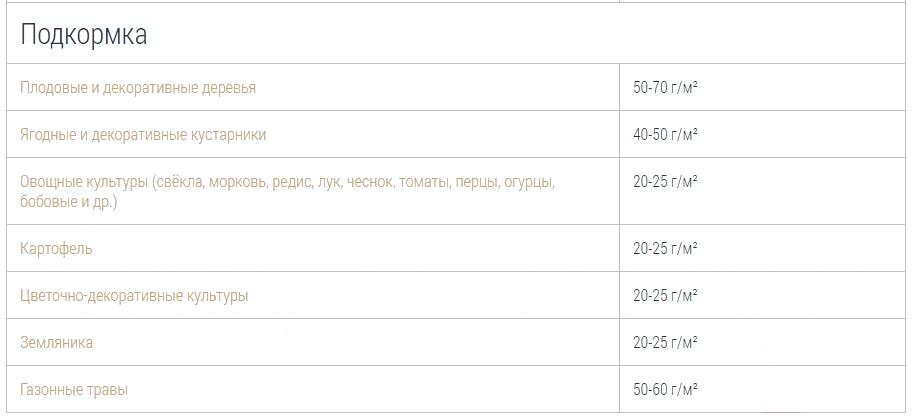Open the Ягодные и декоративные кустарники link
Screen dimensions: 912x416
143,135
